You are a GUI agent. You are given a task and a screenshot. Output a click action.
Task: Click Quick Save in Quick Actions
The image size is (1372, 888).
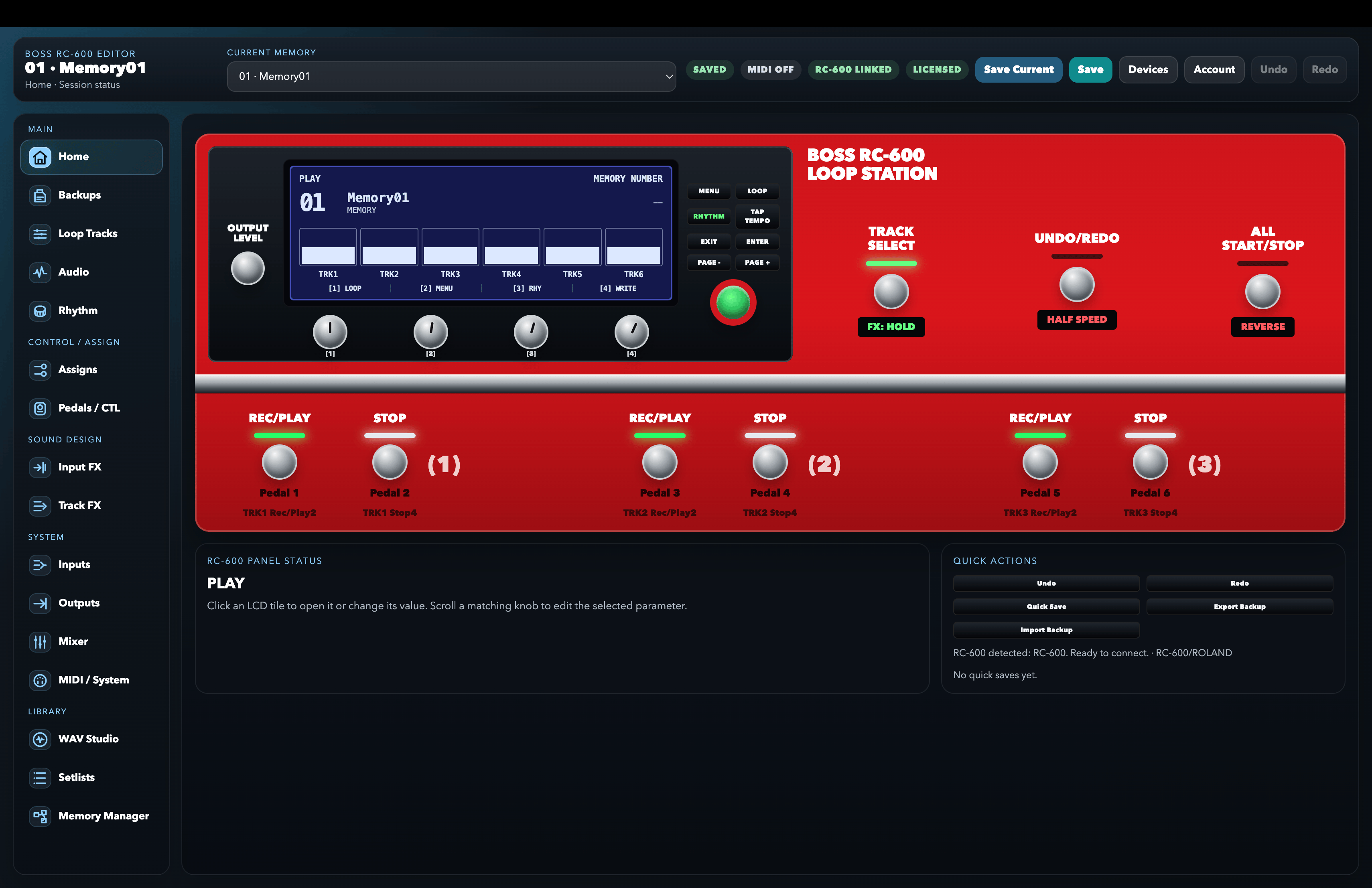1046,606
